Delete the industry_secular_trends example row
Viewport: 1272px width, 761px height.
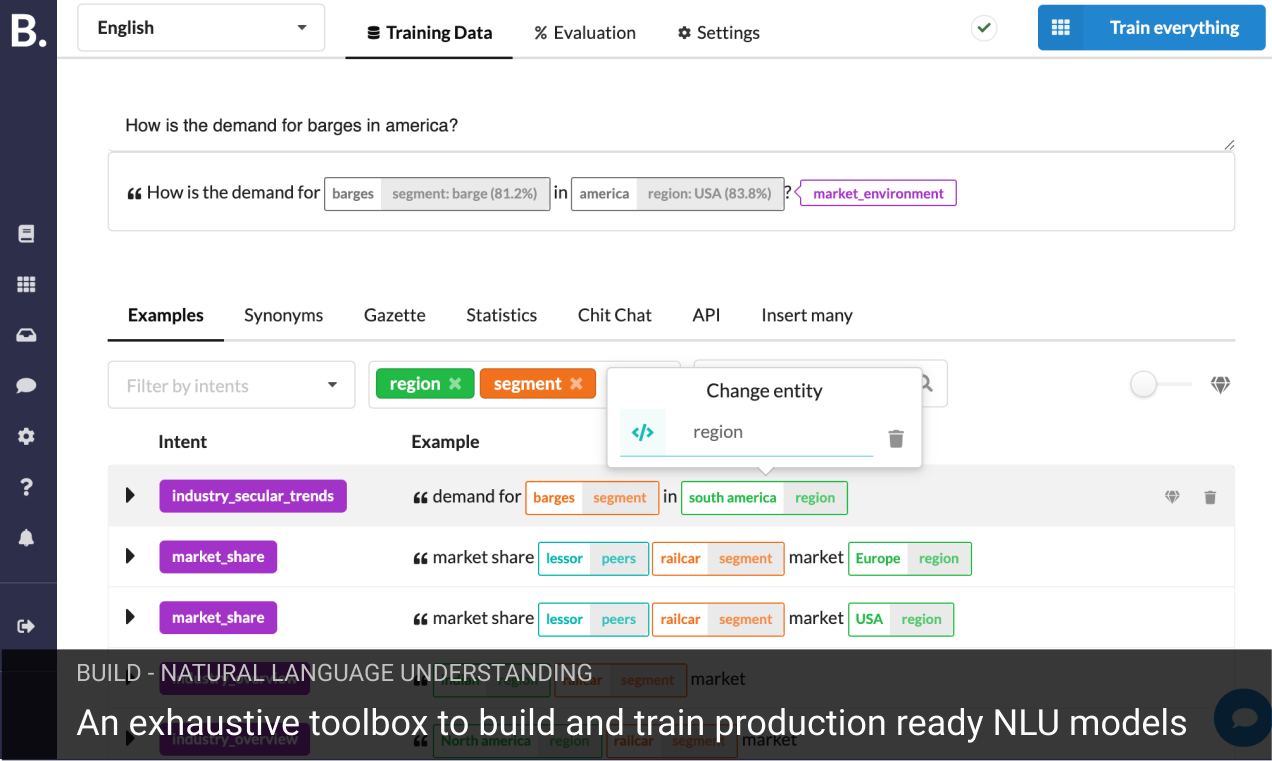pos(1210,497)
